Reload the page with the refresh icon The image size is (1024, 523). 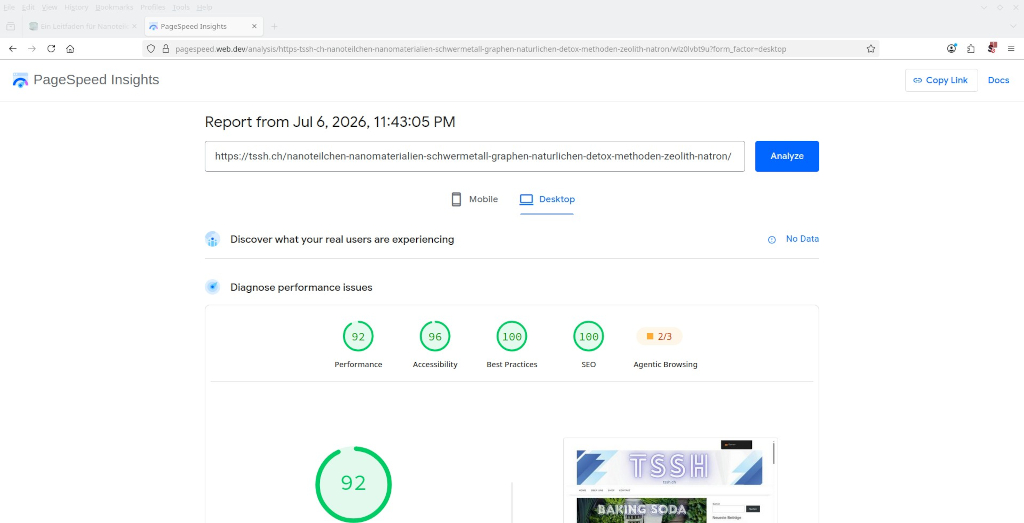click(x=51, y=49)
